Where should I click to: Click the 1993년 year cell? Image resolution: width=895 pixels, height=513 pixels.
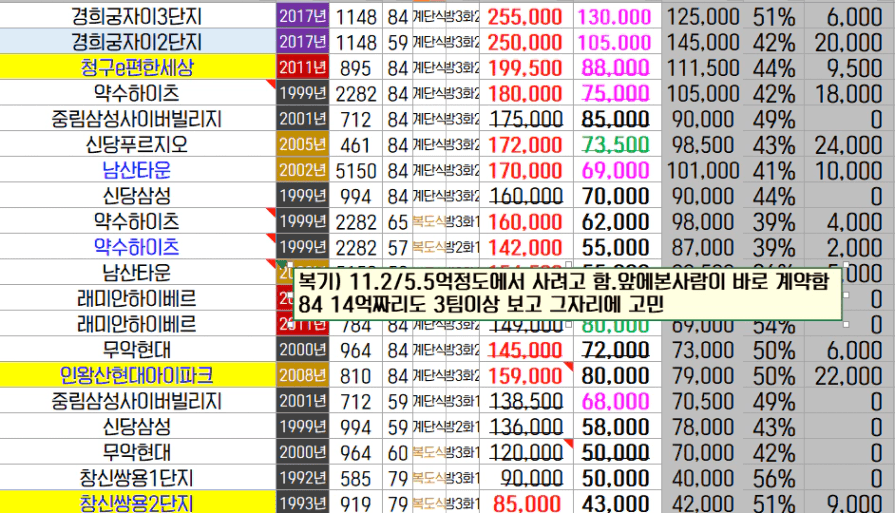(303, 503)
